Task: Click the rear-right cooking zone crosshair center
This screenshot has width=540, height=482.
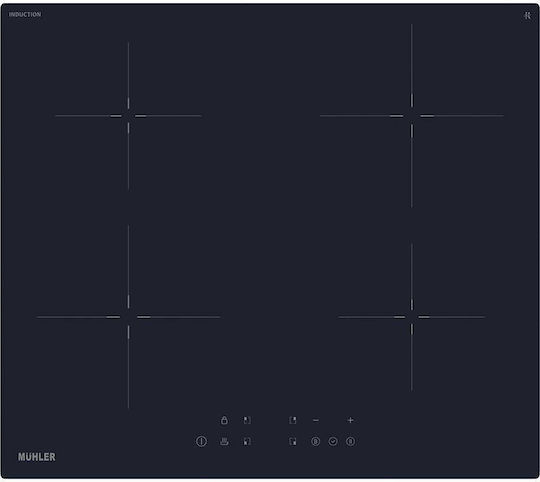Action: click(x=412, y=116)
